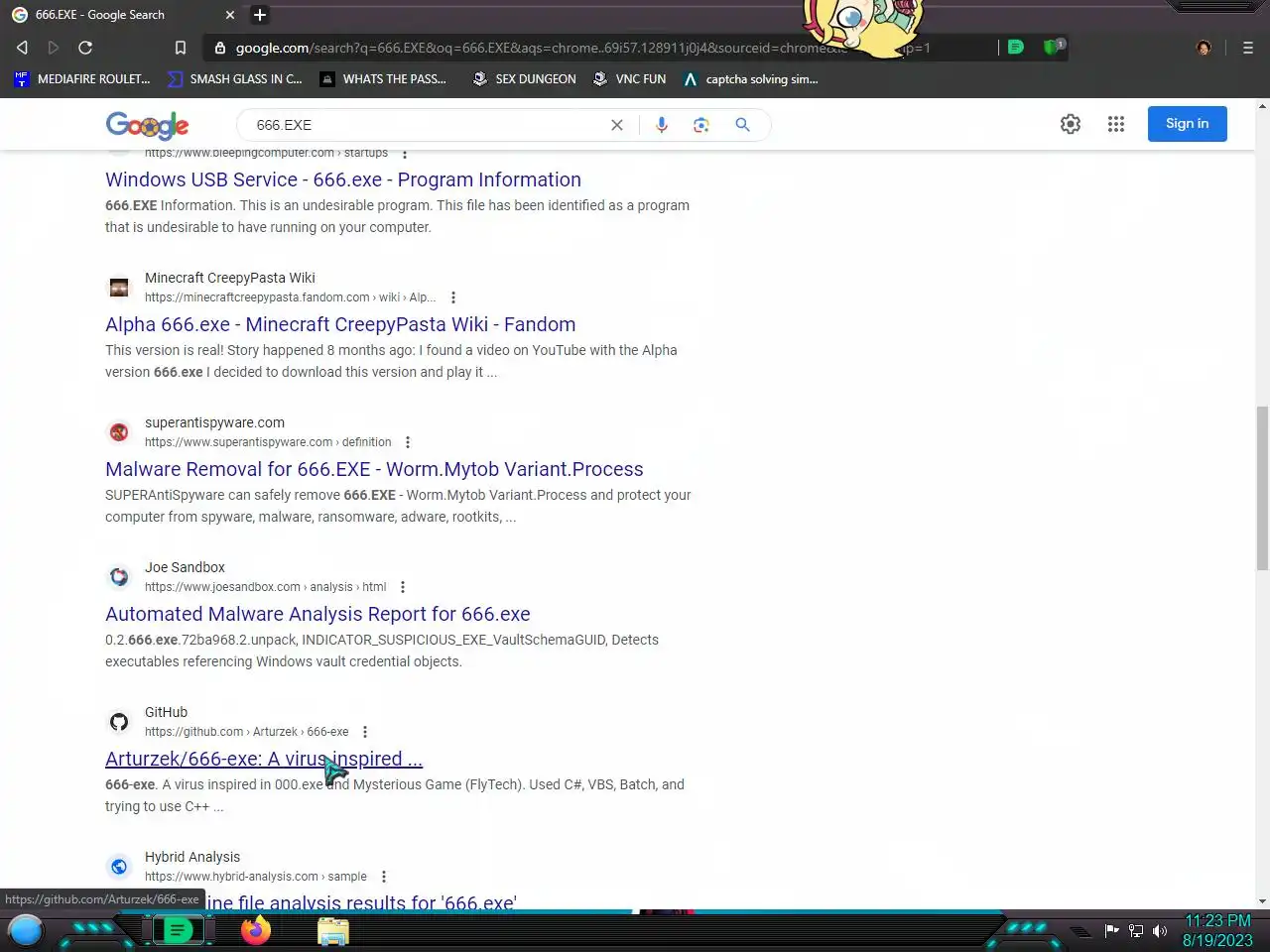Open Windows USB Service - 666.exe result

tap(343, 179)
